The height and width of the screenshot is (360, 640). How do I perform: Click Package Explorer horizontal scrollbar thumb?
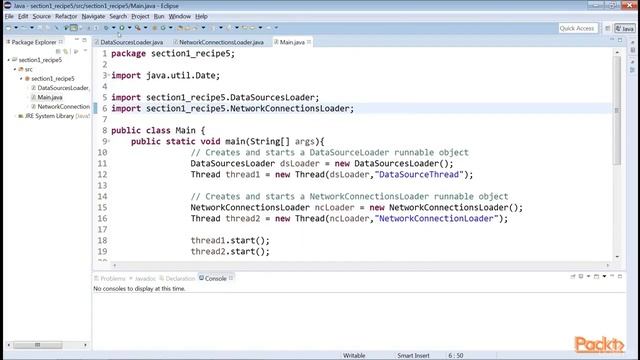pyautogui.click(x=38, y=345)
